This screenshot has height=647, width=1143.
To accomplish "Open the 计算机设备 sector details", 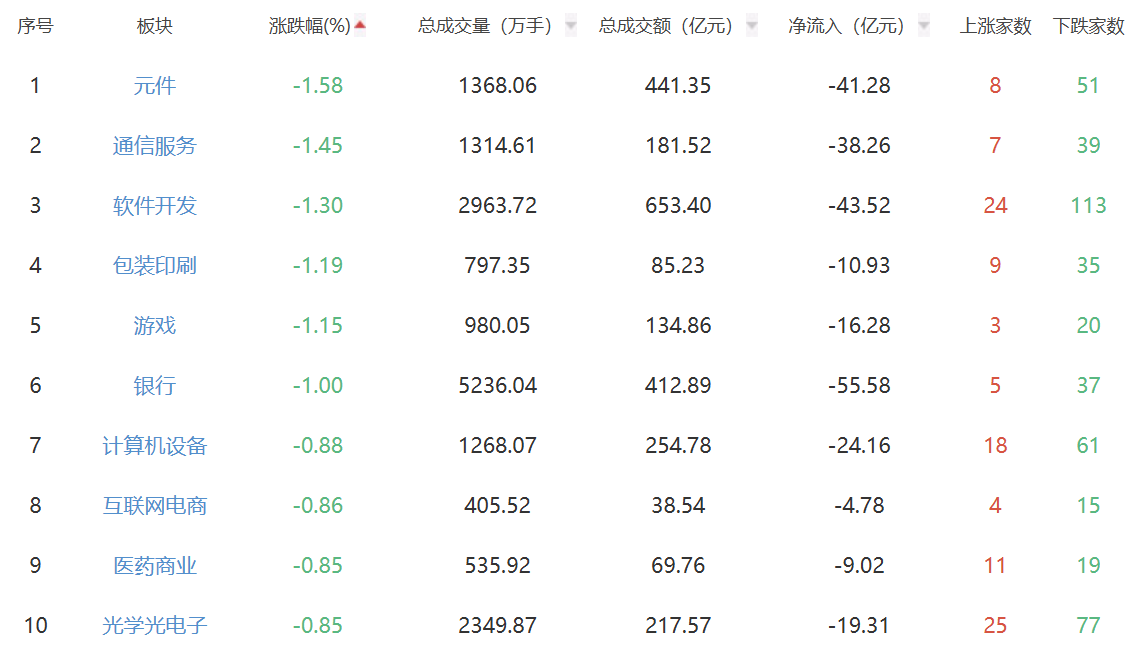I will click(156, 445).
